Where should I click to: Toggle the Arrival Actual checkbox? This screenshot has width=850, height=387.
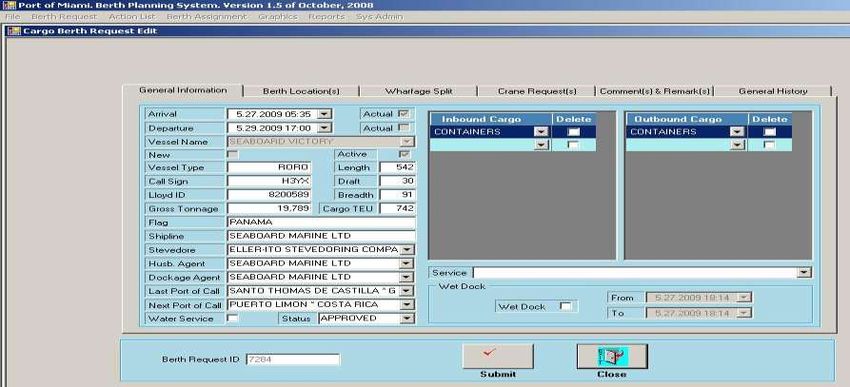(404, 114)
